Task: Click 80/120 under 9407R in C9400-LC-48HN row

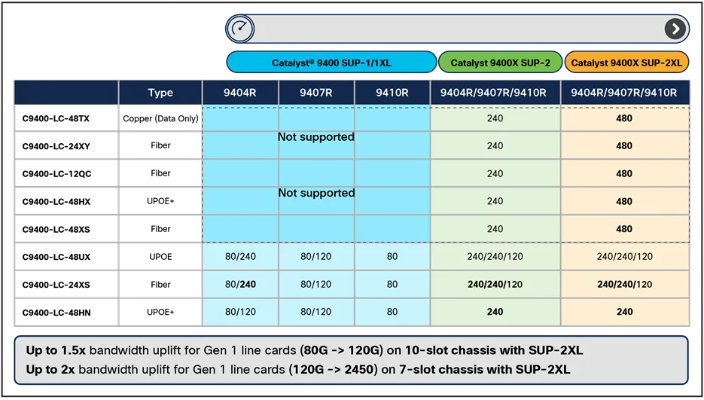Action: coord(316,312)
